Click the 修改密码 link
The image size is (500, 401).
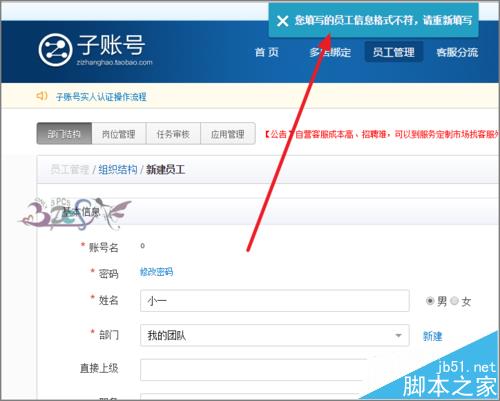(x=156, y=272)
